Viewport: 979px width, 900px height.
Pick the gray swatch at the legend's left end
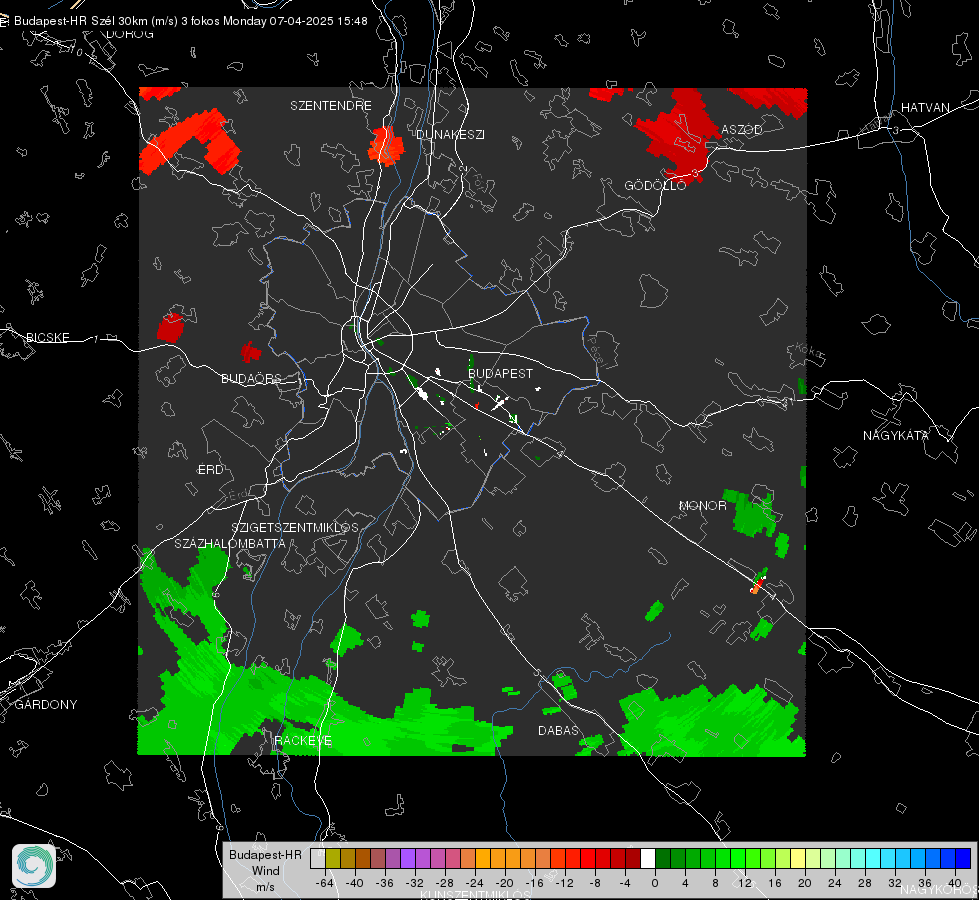coord(318,859)
